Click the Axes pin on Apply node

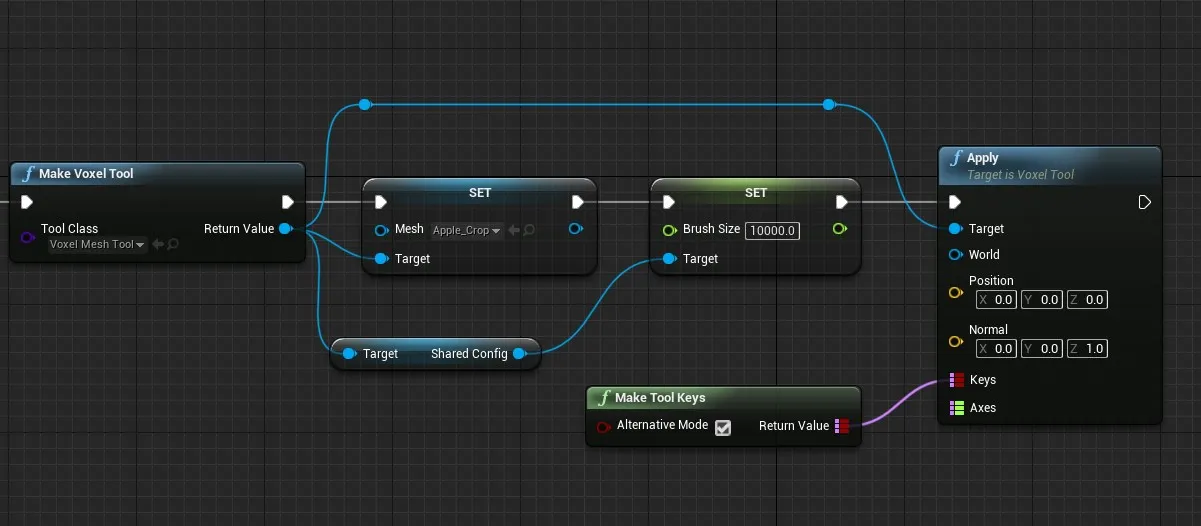(x=957, y=408)
